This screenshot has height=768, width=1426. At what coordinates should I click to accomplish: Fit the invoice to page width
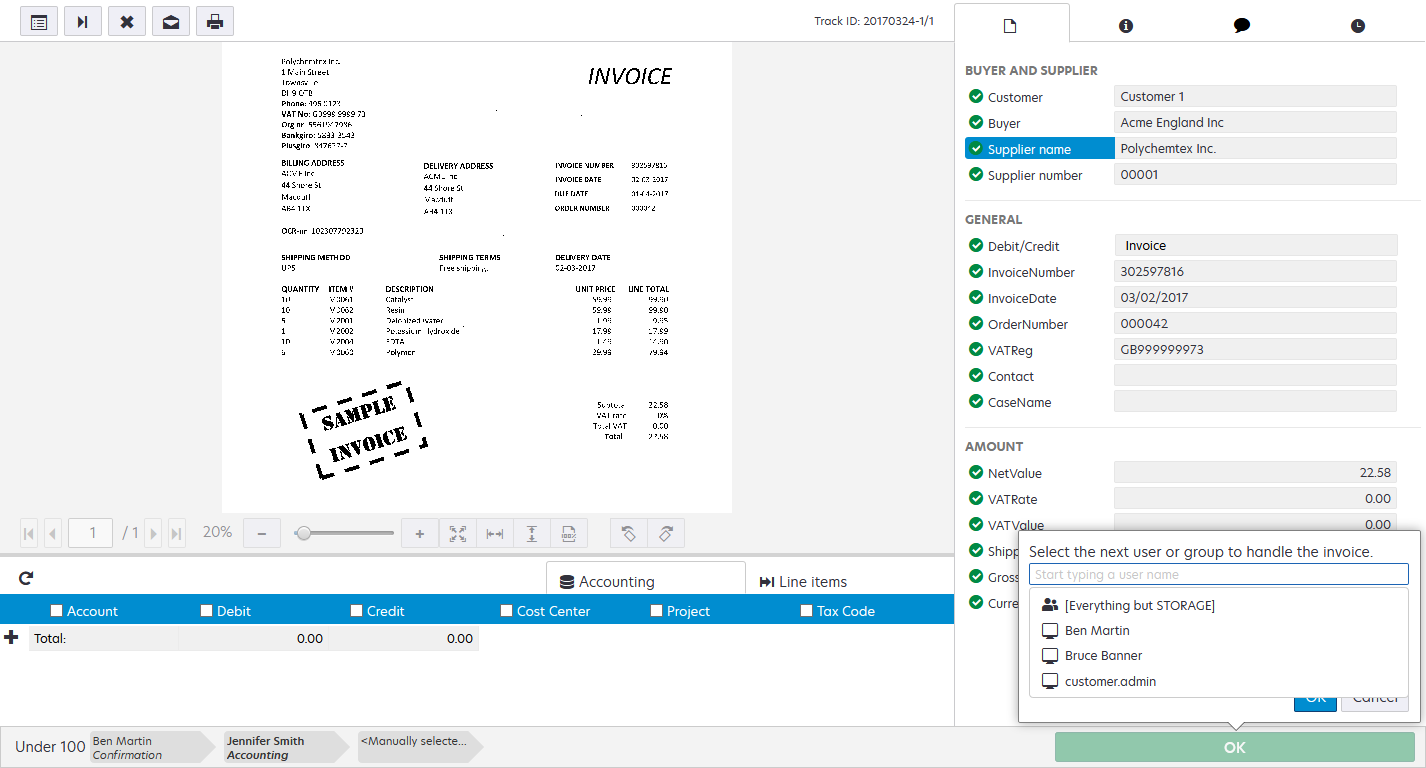point(494,533)
